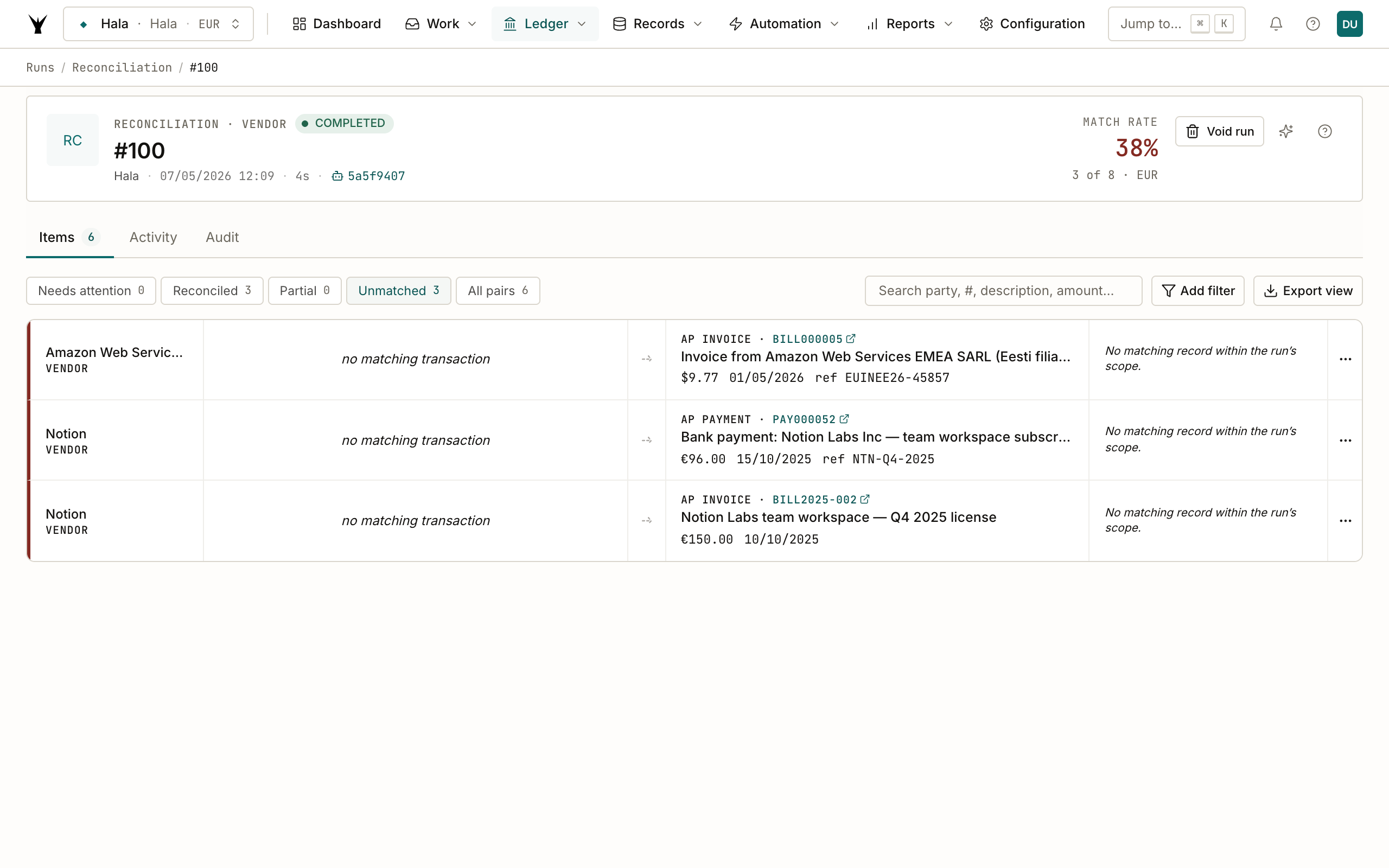
Task: Click the Reports chevron arrow
Action: pyautogui.click(x=948, y=24)
